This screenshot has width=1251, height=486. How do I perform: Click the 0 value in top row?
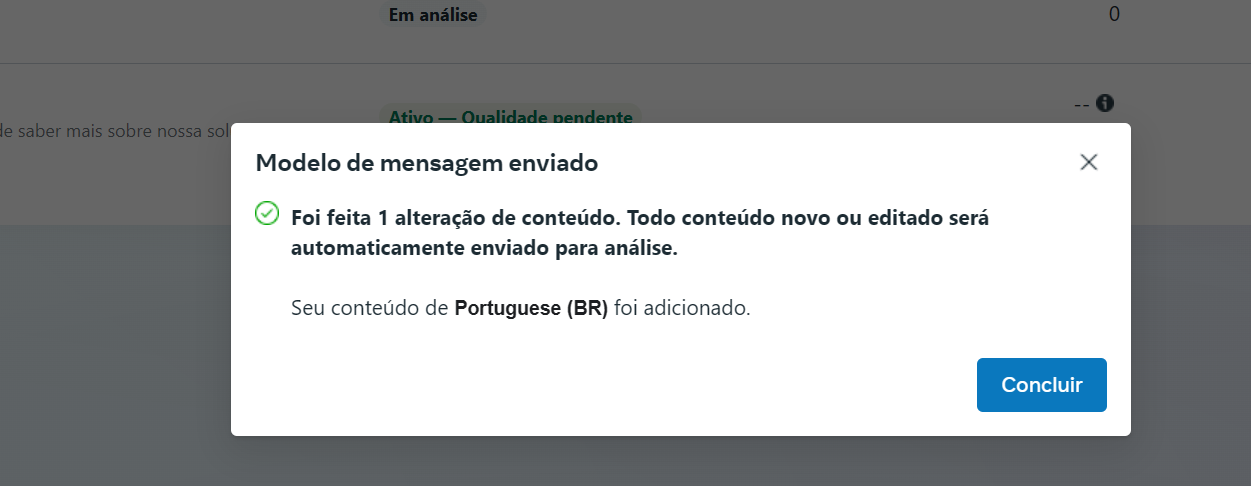pos(1114,14)
